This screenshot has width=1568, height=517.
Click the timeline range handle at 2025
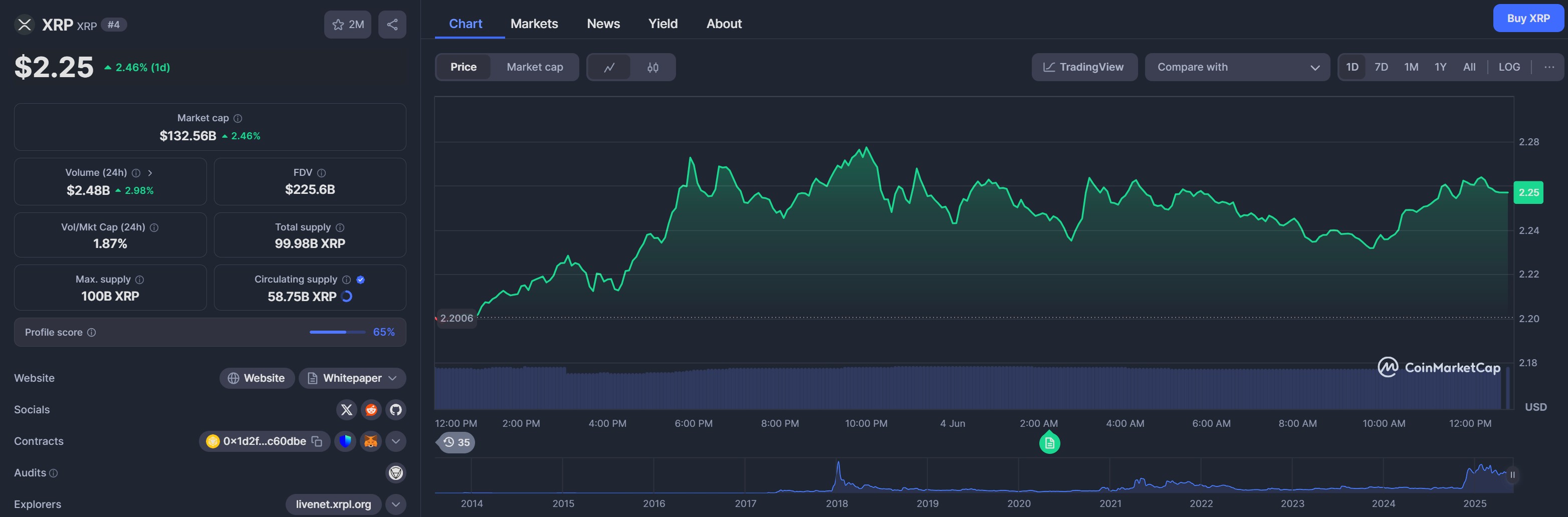[x=1512, y=474]
